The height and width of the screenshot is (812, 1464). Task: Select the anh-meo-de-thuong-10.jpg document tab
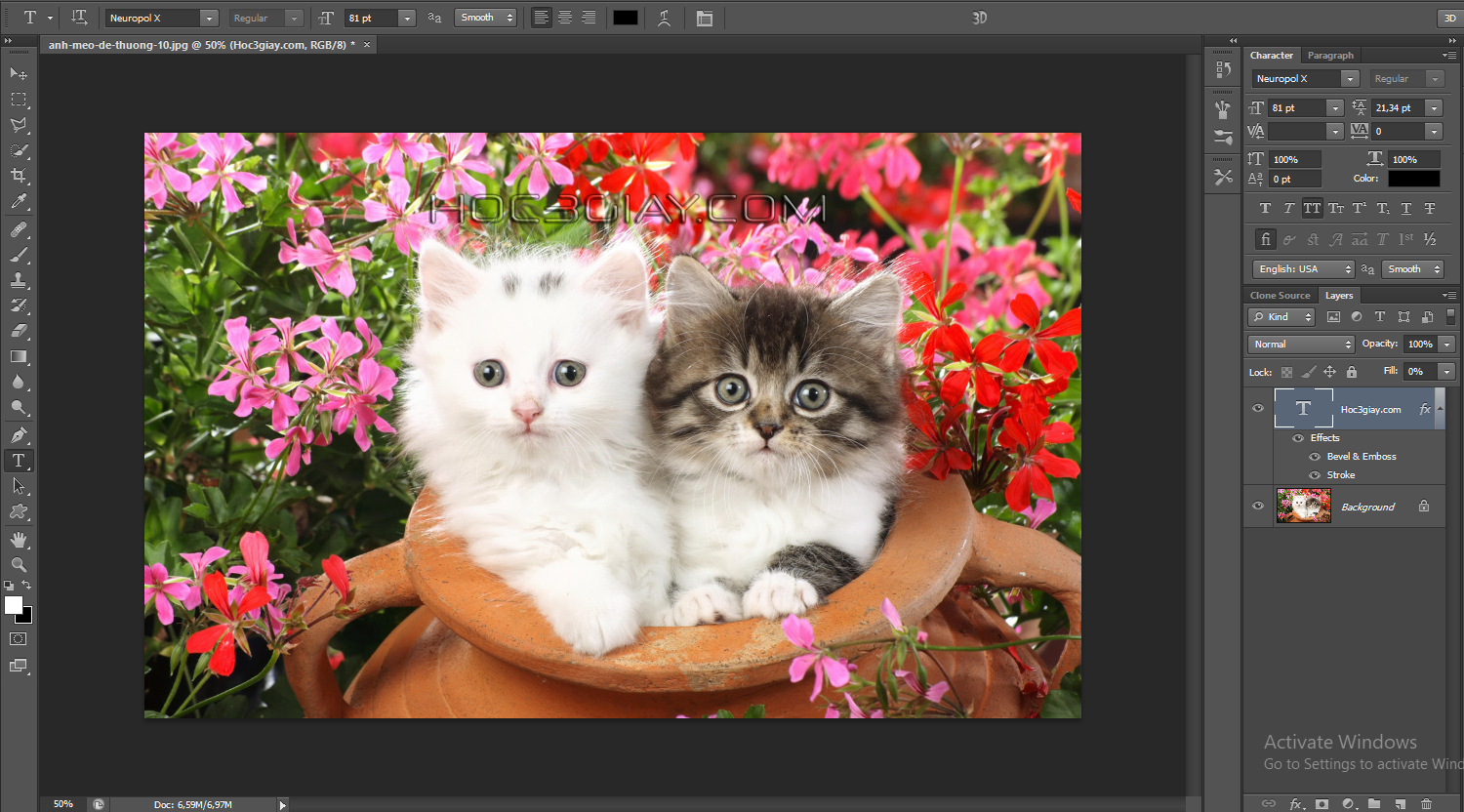point(202,45)
